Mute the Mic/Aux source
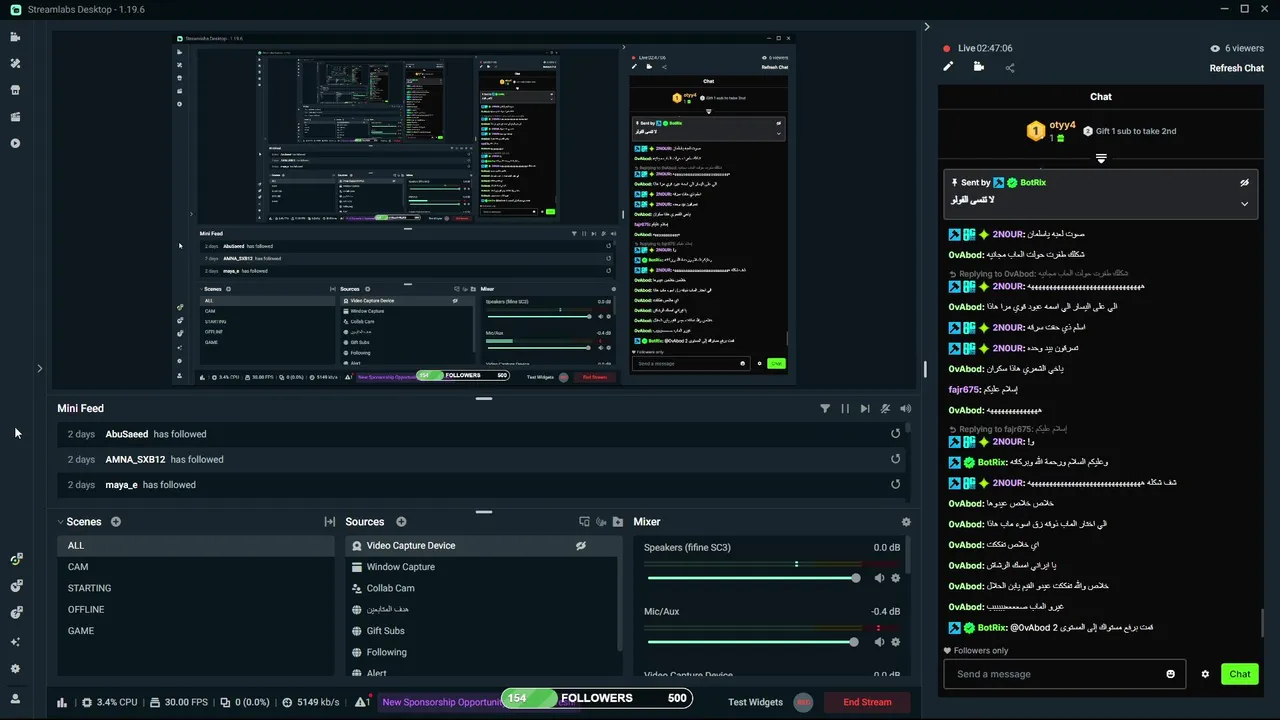 tap(879, 642)
